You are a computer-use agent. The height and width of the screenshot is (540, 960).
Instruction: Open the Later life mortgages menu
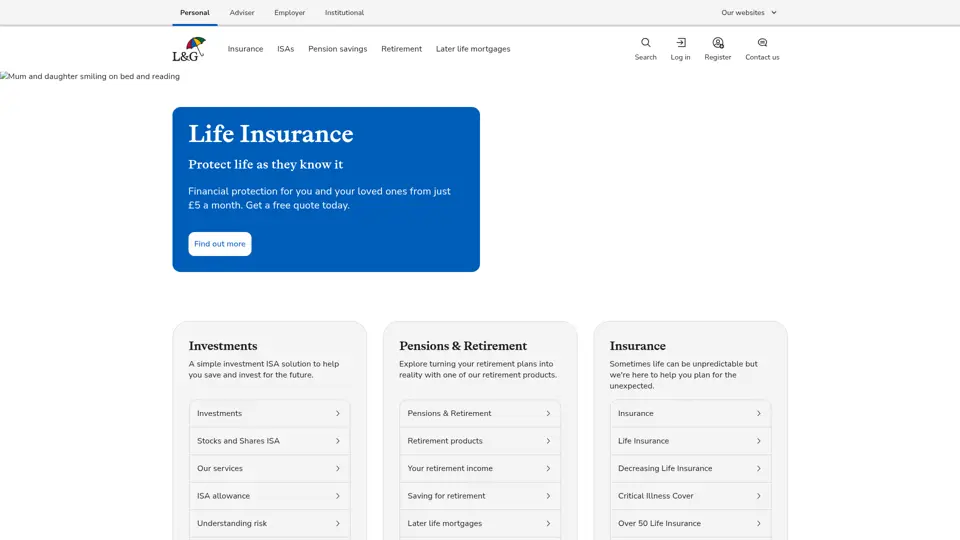tap(473, 49)
